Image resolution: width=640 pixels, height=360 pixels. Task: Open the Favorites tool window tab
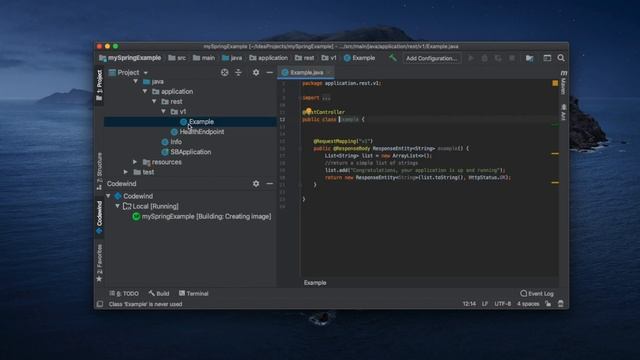(99, 263)
